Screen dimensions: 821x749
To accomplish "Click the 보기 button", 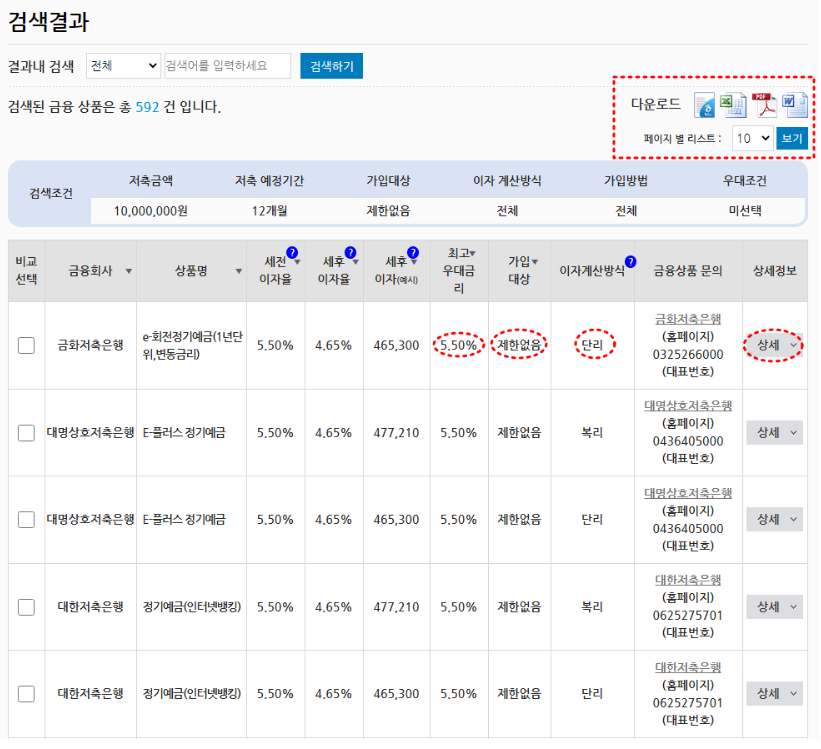I will click(x=792, y=138).
